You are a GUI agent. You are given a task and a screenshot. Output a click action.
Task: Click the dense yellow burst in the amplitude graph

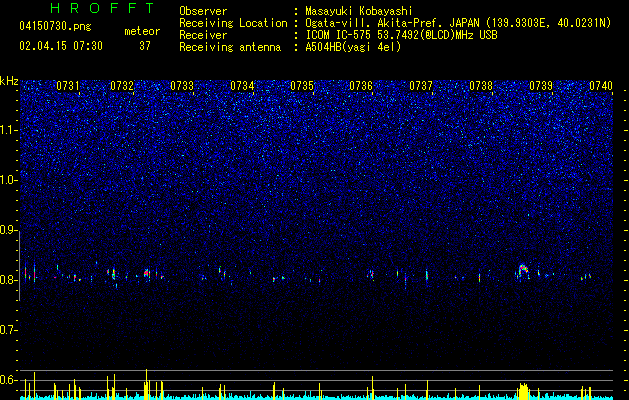523,391
